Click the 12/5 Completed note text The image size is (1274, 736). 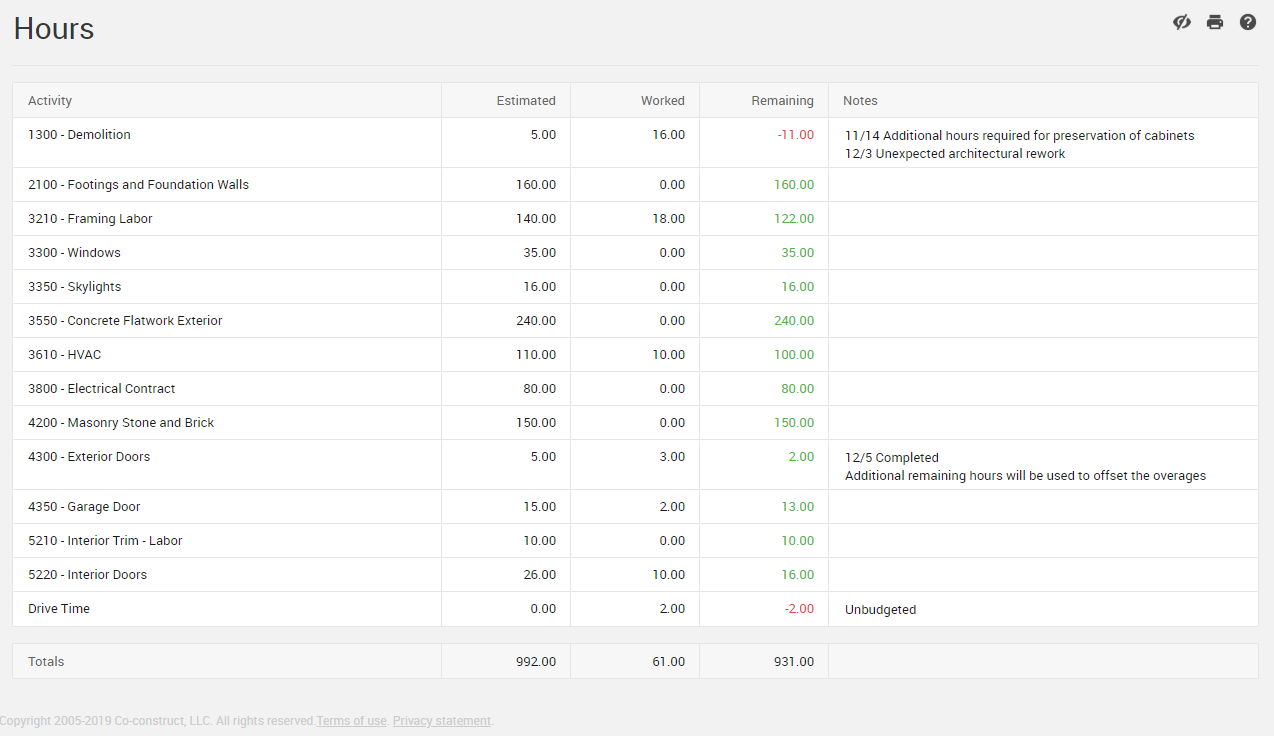point(891,458)
